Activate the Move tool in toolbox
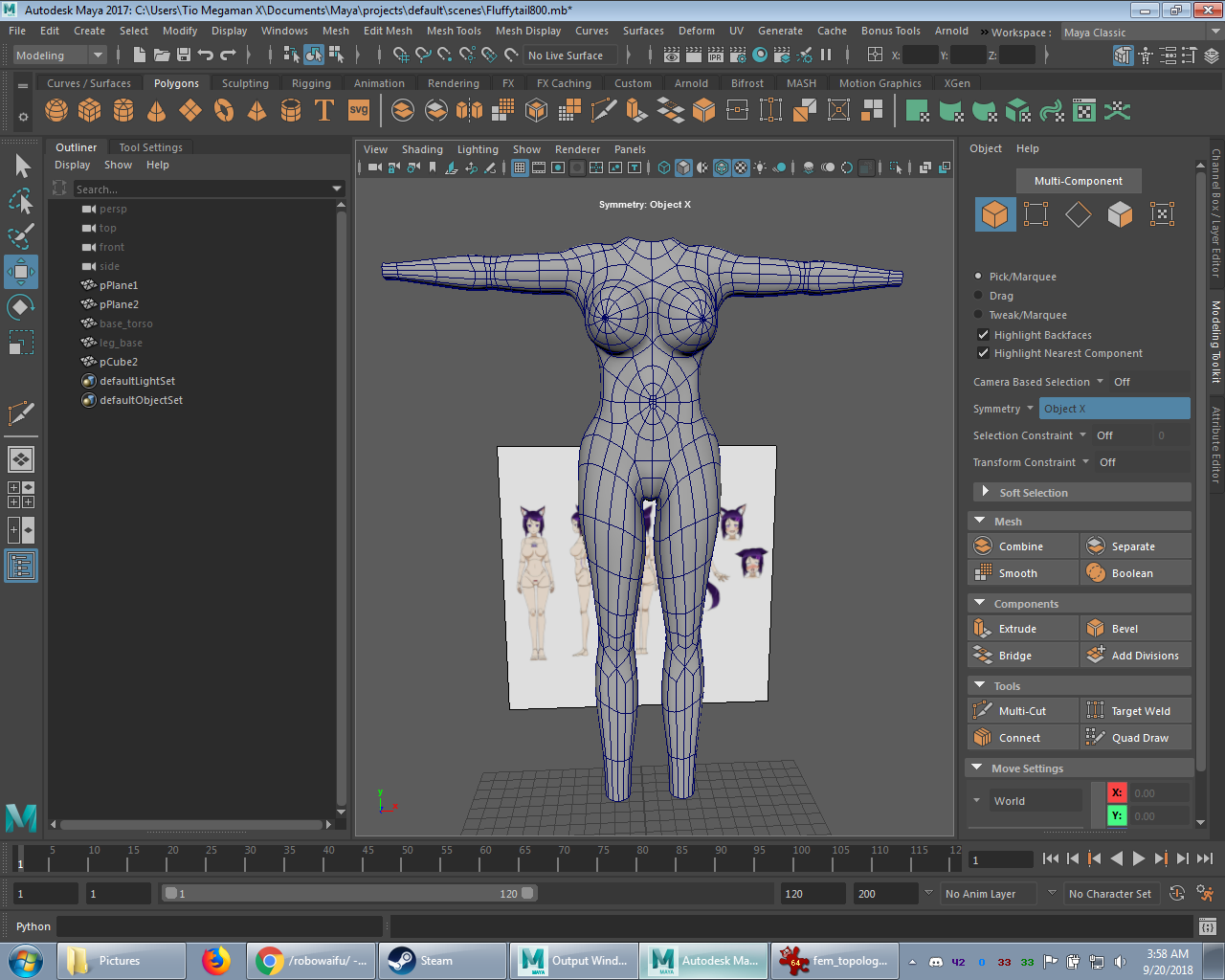 (21, 272)
